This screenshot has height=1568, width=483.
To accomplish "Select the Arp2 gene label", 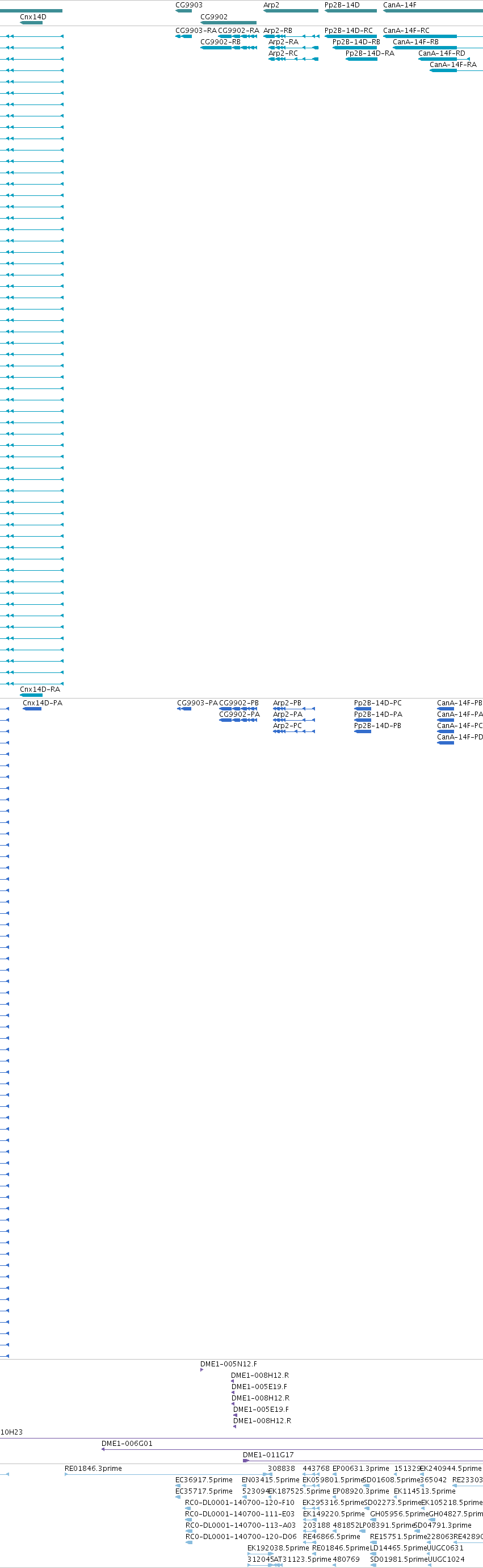I will click(271, 5).
